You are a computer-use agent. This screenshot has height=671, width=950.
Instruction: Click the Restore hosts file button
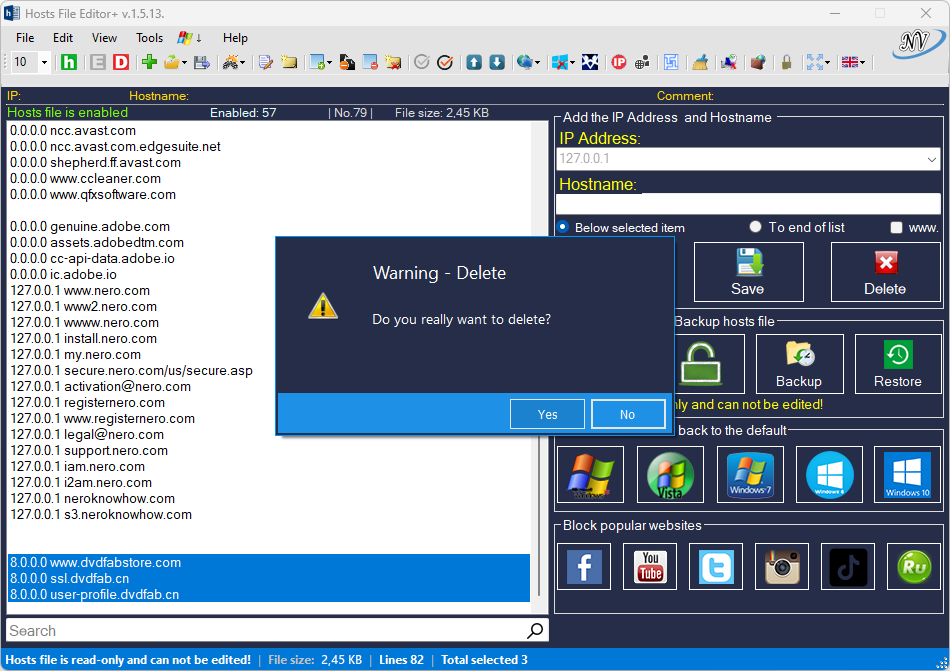897,363
